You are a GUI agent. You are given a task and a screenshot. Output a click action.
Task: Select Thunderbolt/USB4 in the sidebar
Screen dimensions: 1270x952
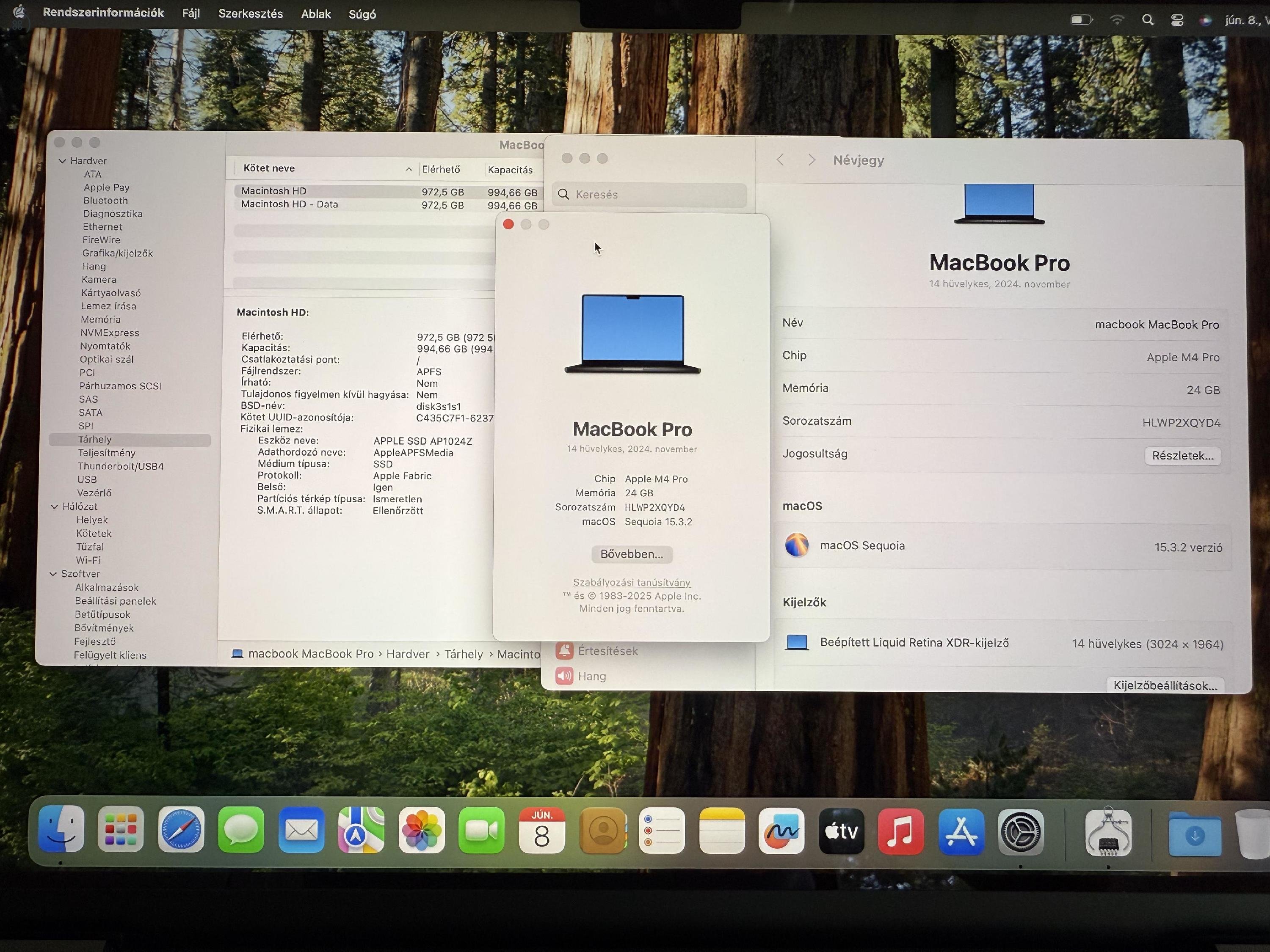coord(121,466)
